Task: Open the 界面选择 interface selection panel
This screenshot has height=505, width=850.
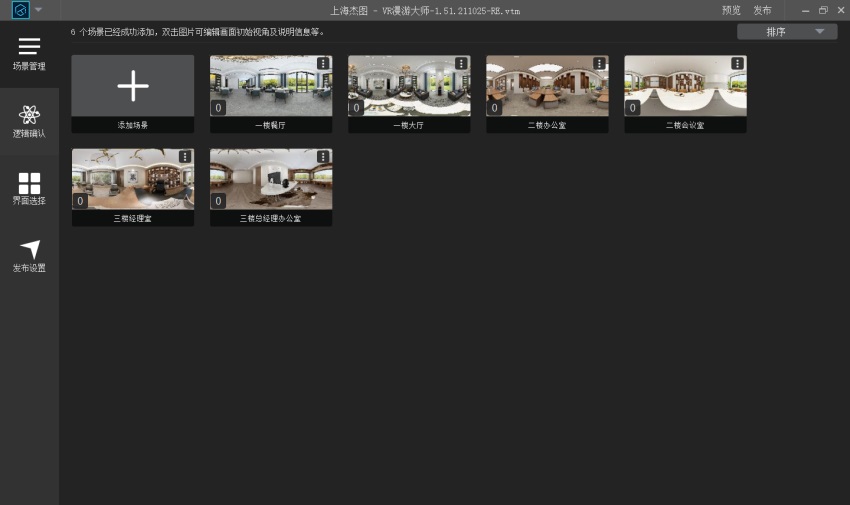Action: click(x=29, y=189)
